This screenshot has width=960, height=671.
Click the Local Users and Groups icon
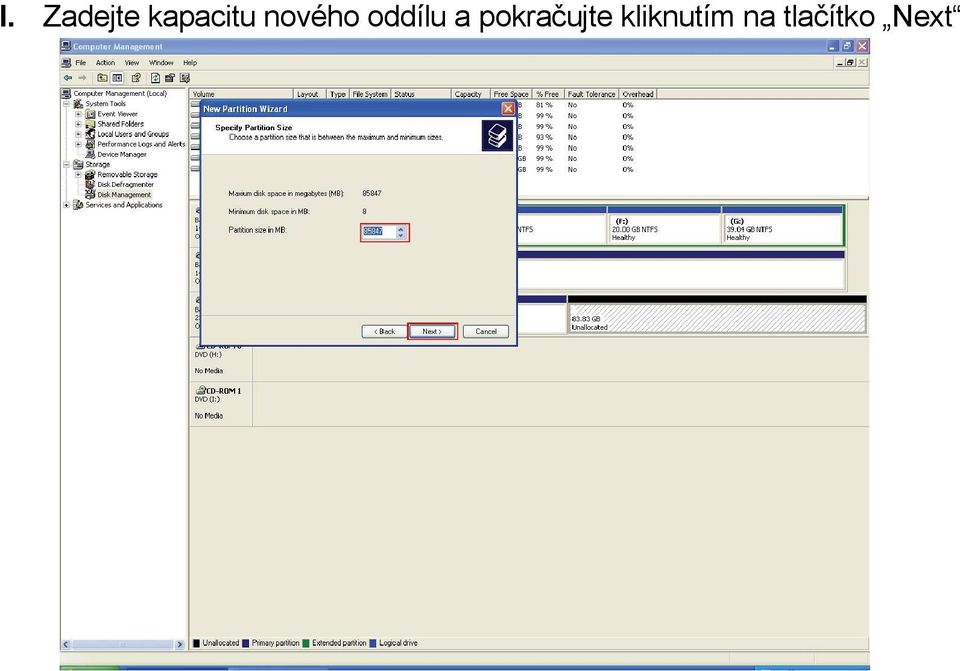point(91,134)
